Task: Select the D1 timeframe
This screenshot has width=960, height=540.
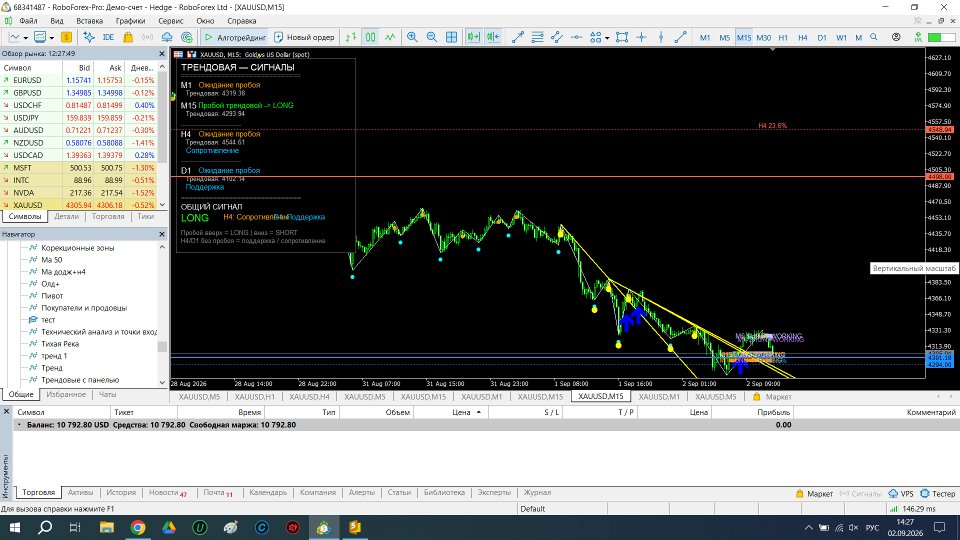Action: tap(822, 37)
